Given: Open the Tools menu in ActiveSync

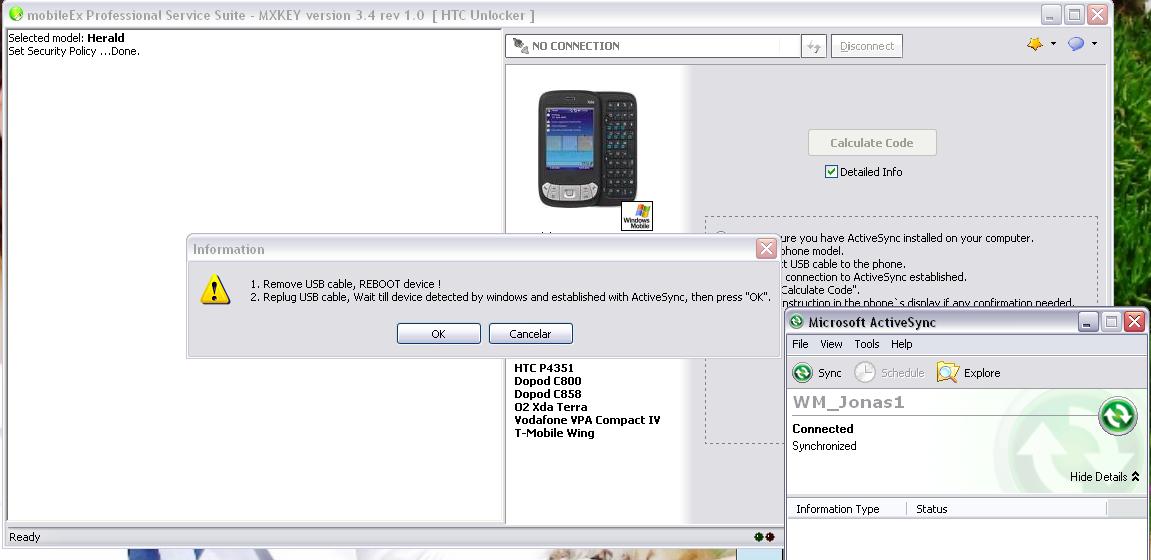Looking at the screenshot, I should click(x=866, y=343).
